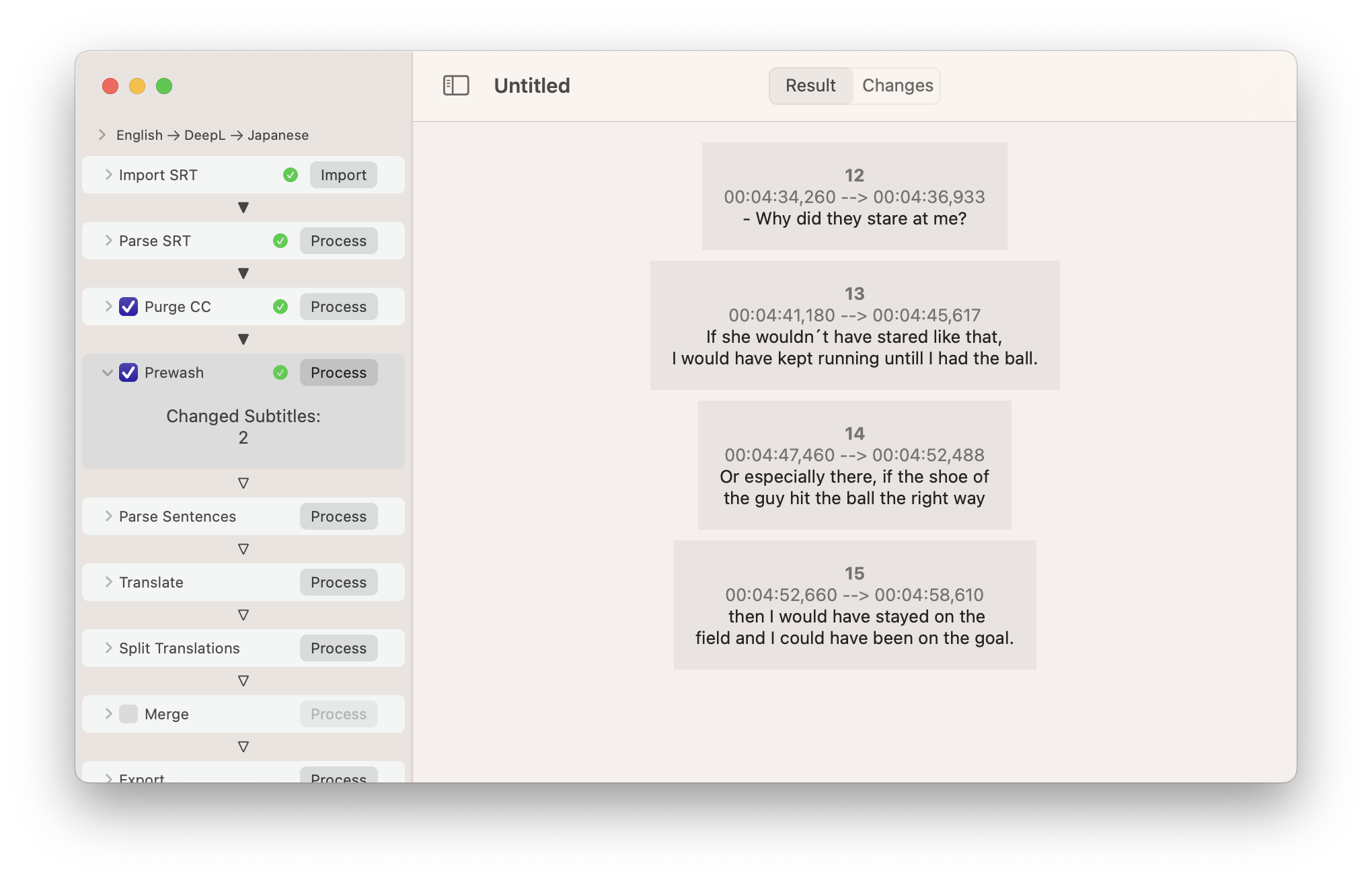
Task: Click green checkmark status next to Import SRT
Action: pos(291,175)
